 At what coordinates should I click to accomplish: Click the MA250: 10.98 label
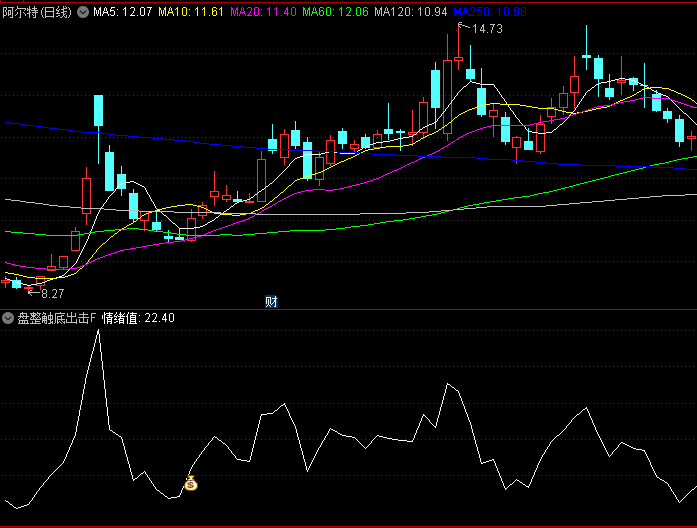[x=490, y=12]
